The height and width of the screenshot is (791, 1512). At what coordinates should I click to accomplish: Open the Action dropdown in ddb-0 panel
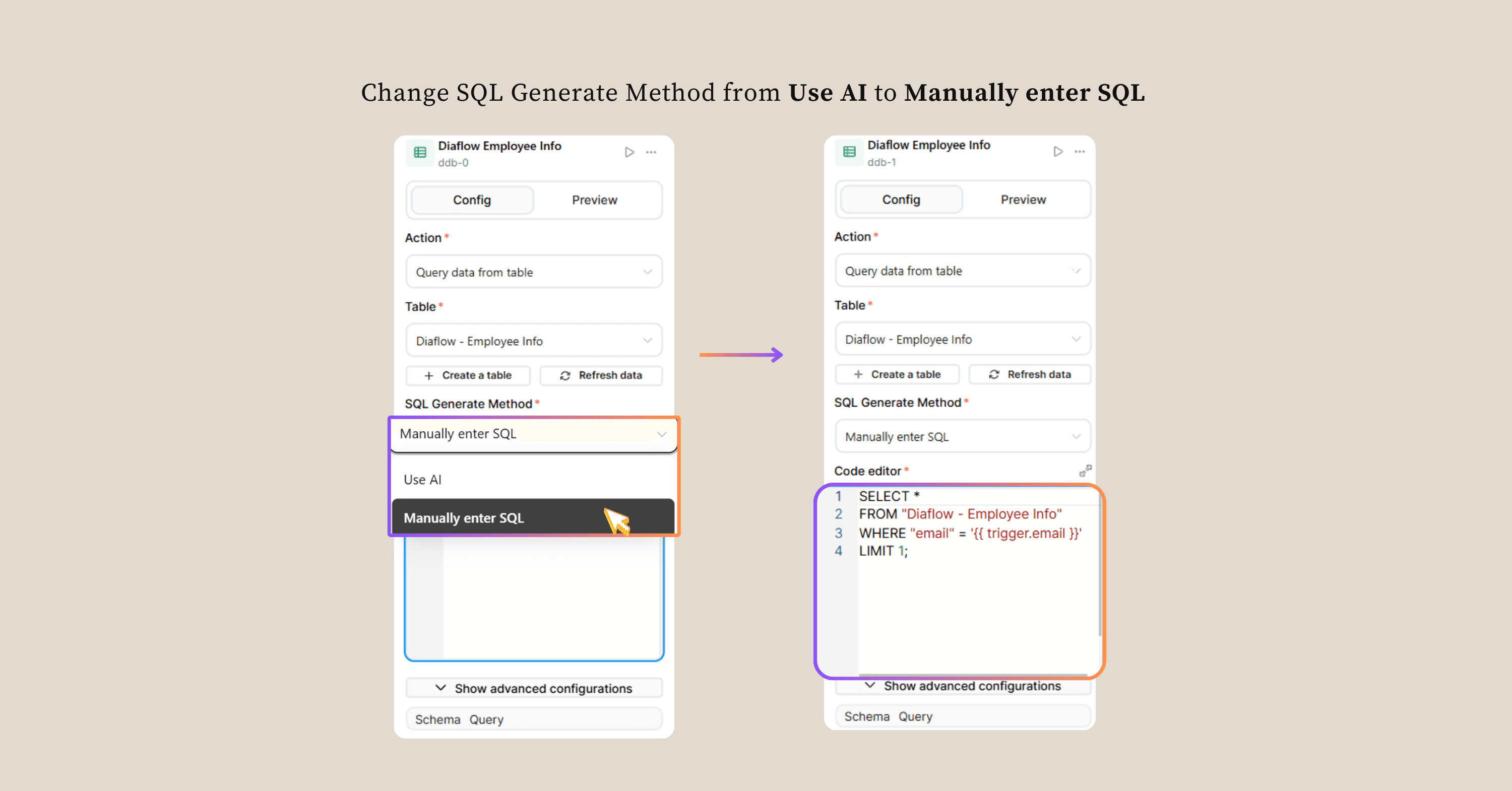coord(534,272)
